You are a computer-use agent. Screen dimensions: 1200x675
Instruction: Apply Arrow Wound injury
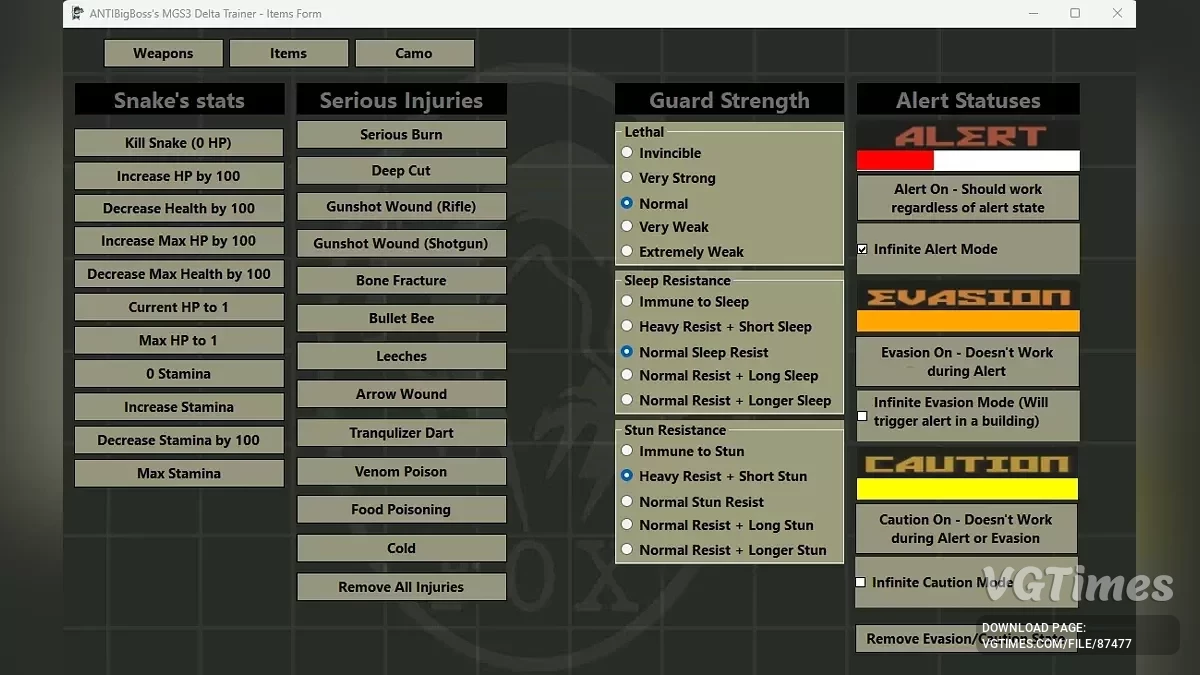point(401,394)
